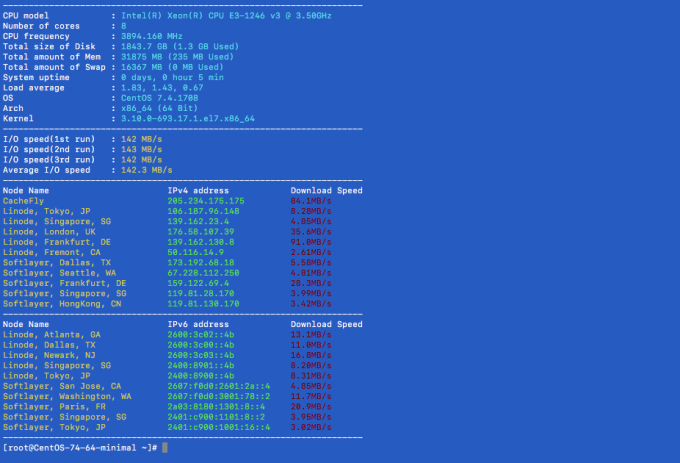Screen dimensions: 680x463
Task: Click the Softlayer Dallas IPv4 address
Action: 201,262
